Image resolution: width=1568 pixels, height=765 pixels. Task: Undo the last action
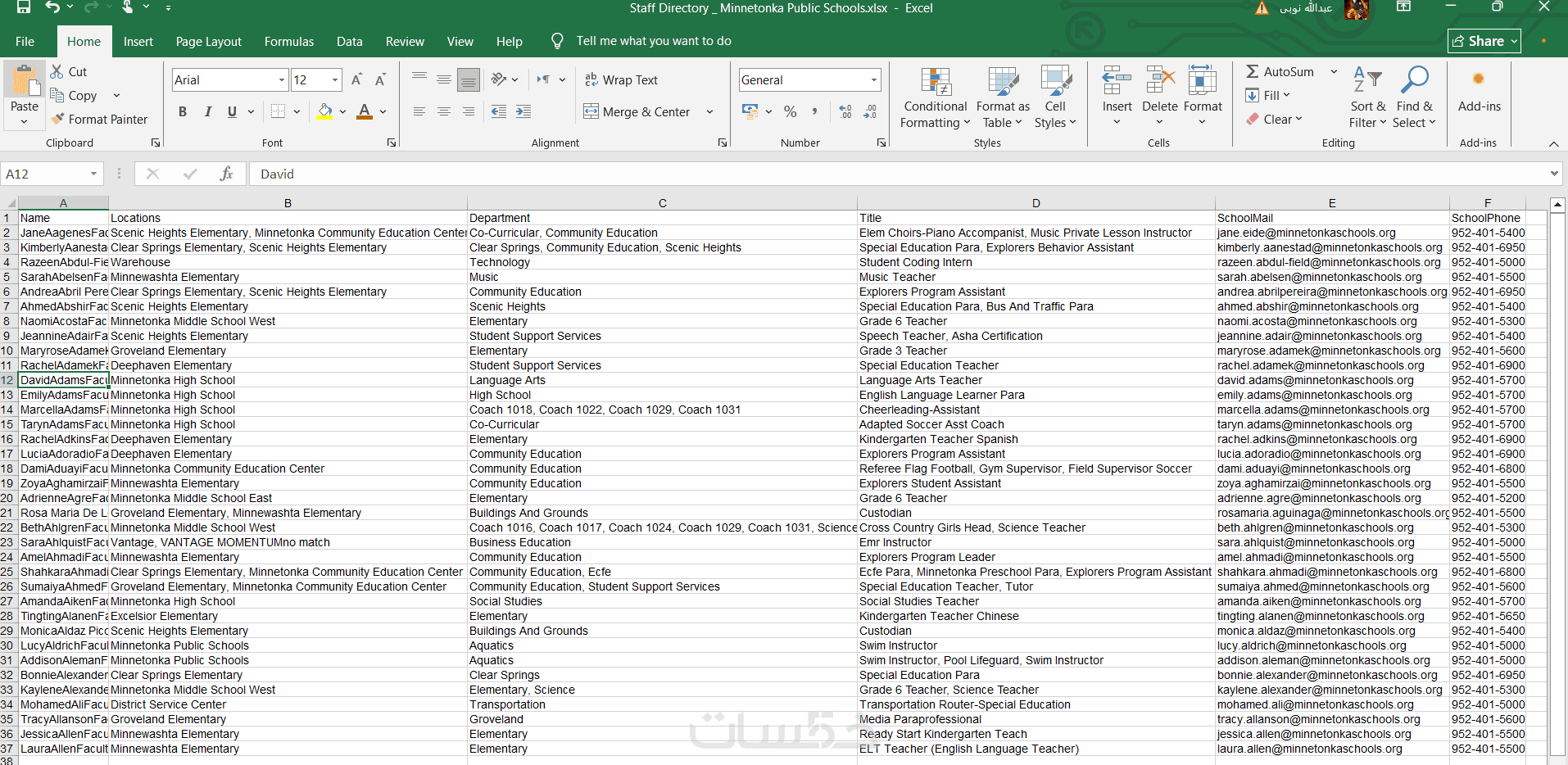52,7
